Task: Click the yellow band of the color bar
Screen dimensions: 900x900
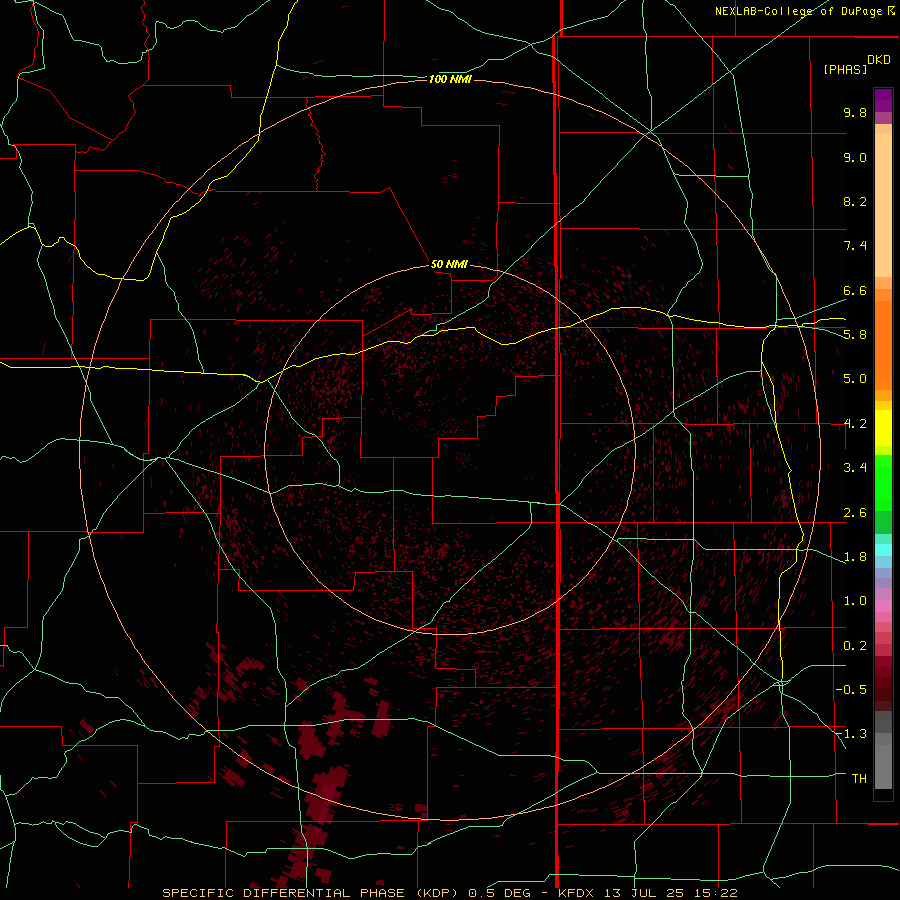Action: click(x=883, y=428)
